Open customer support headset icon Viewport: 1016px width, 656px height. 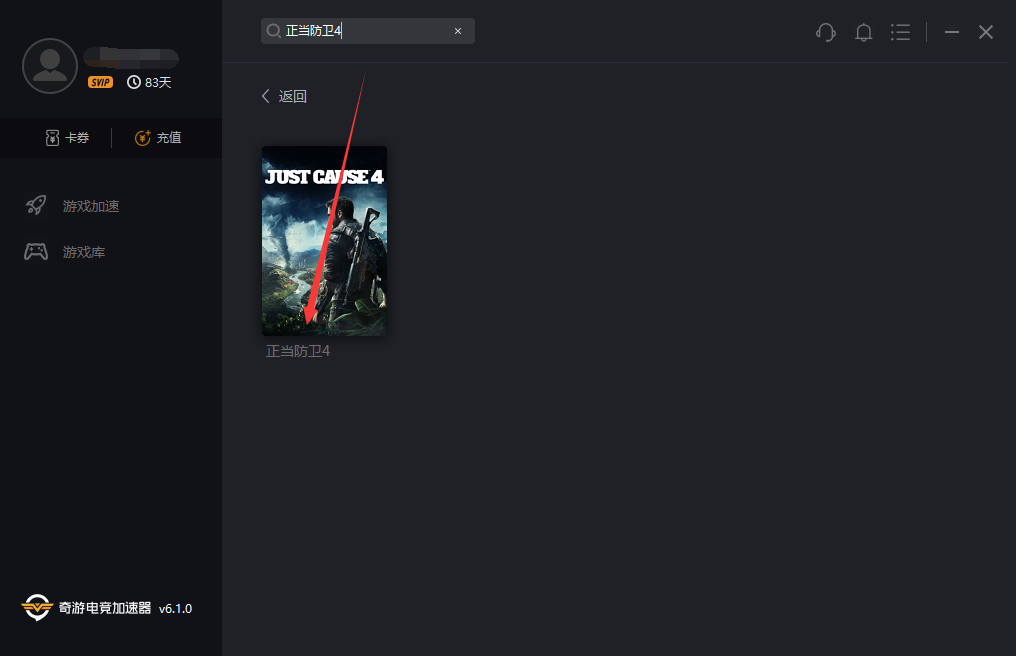tap(826, 32)
